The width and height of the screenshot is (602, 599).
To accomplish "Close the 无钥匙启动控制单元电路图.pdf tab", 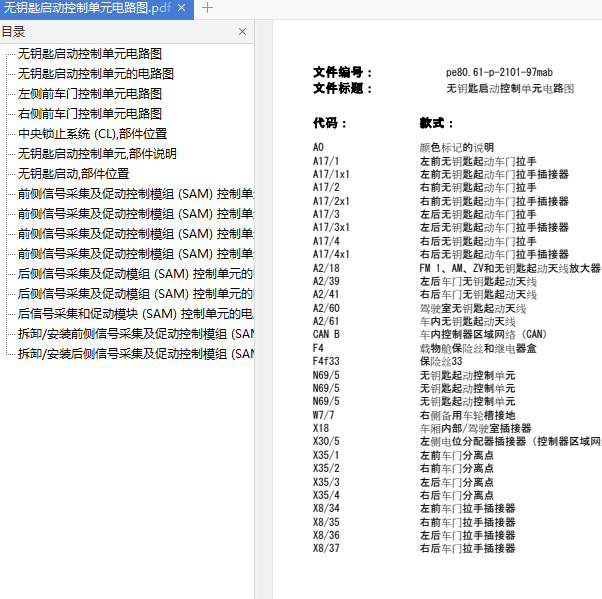I will 182,8.
